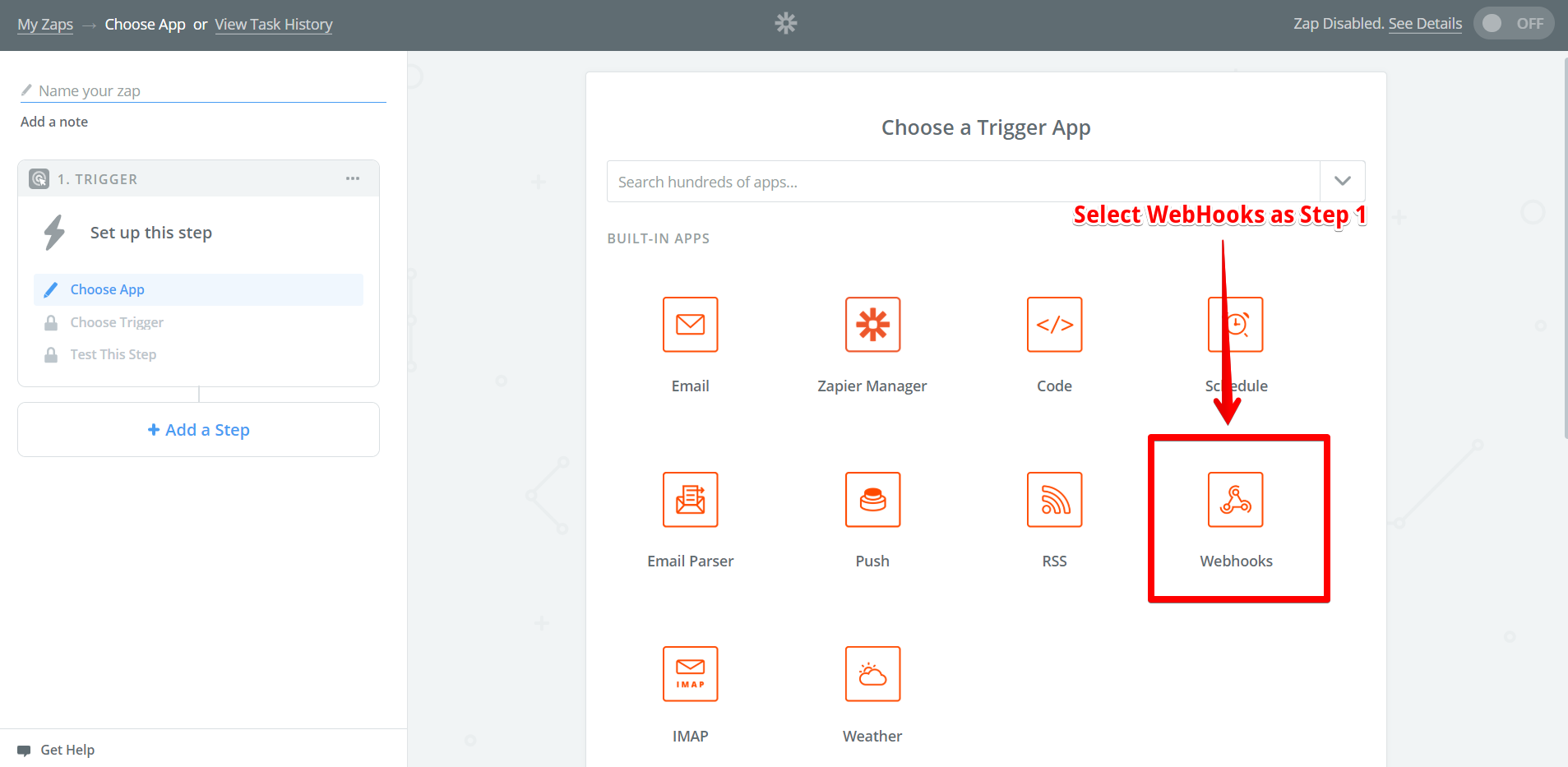Turn on the zap OFF switch
The width and height of the screenshot is (1568, 767).
(x=1513, y=23)
